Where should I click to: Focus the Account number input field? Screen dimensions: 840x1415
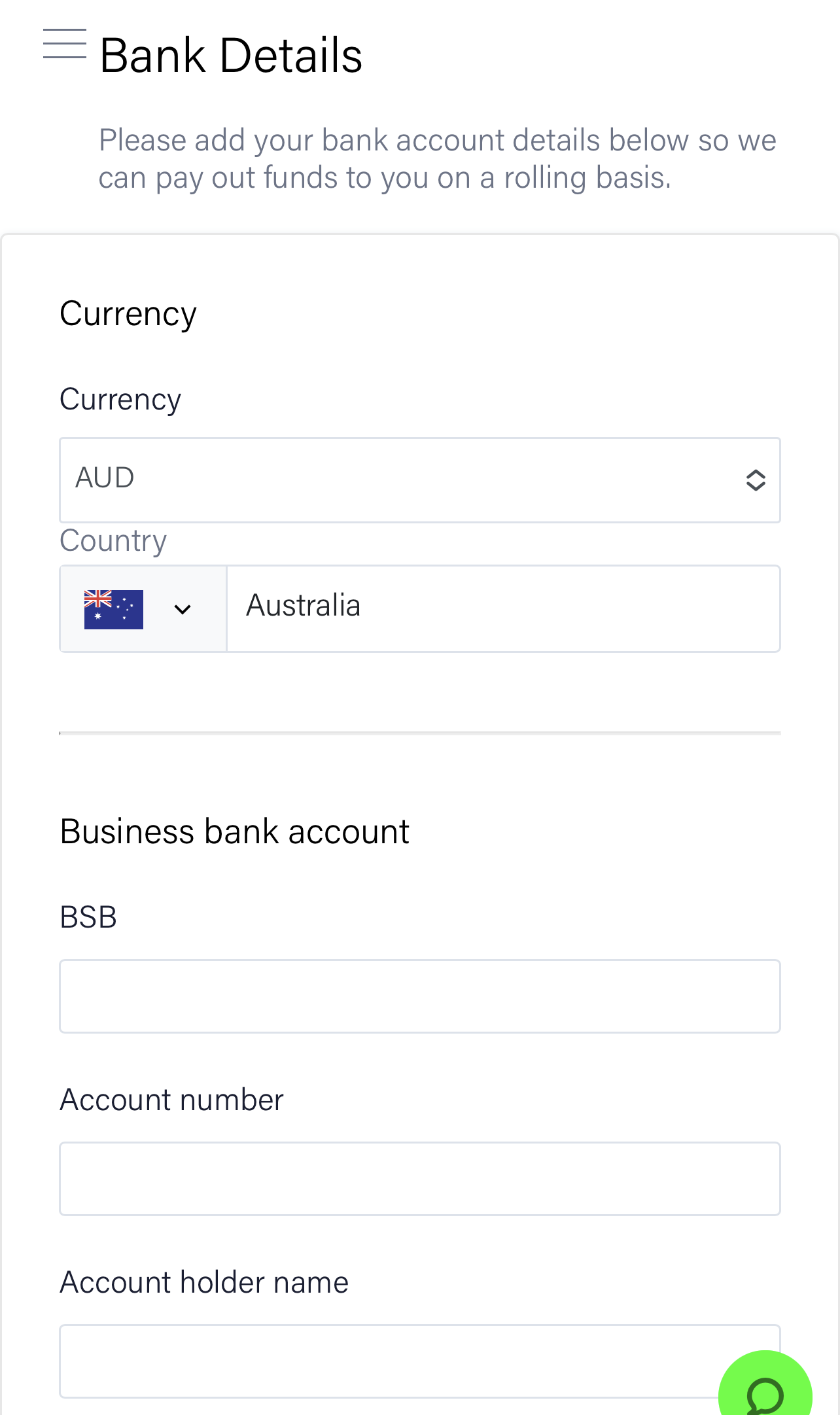[419, 1179]
